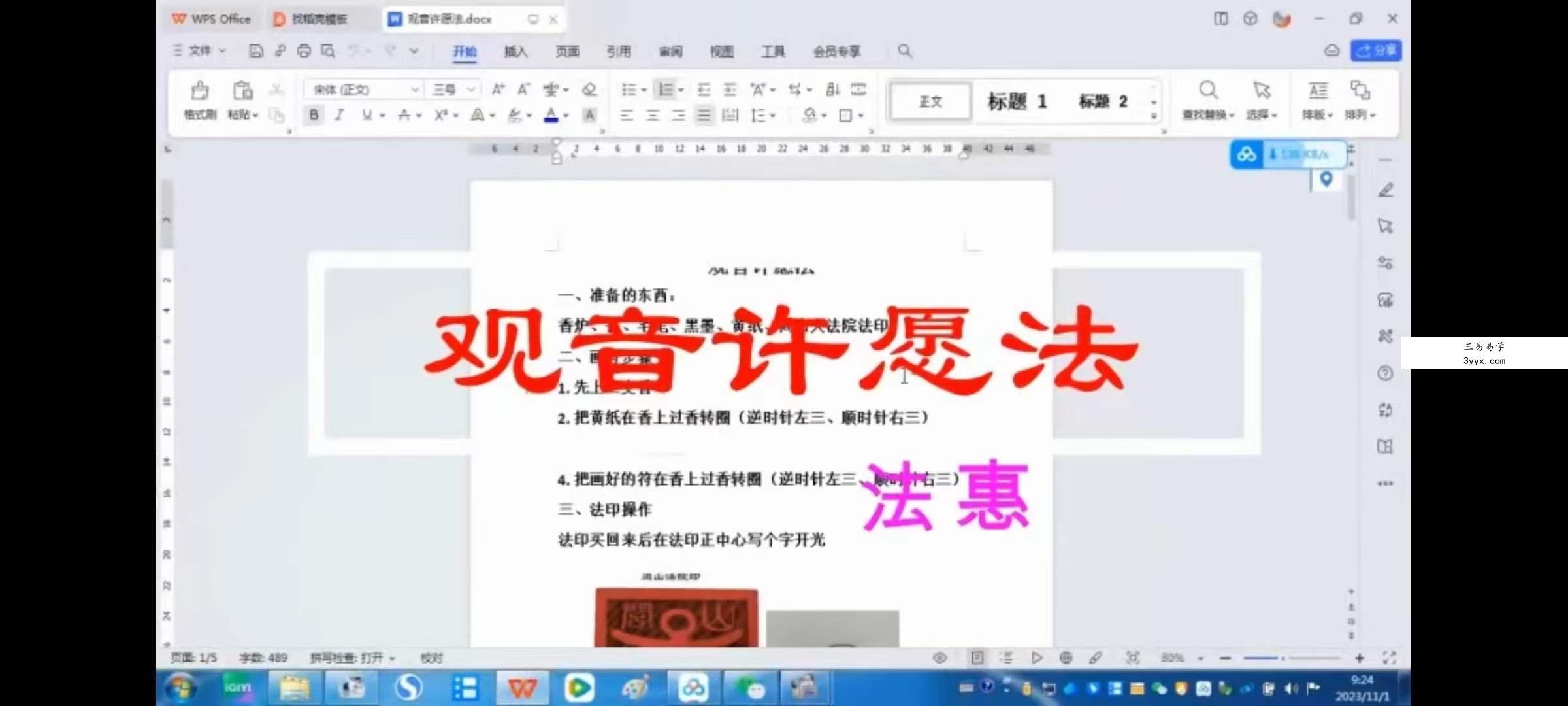The image size is (1568, 706).
Task: Click the three-dots More icon in right sidebar
Action: coord(1385,484)
